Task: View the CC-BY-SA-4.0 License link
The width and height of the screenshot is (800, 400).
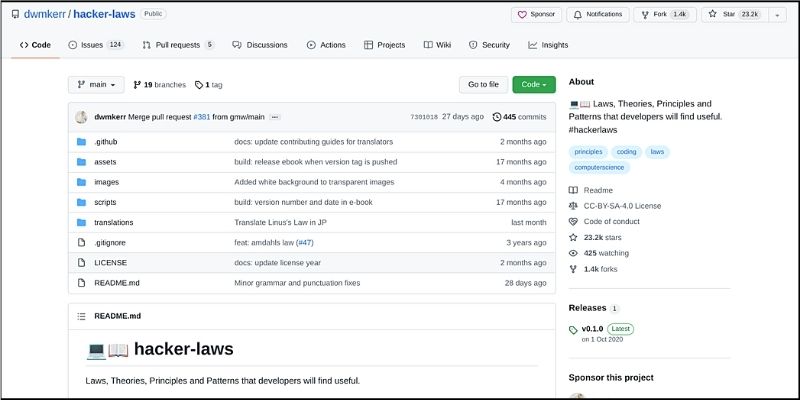Action: (615, 206)
